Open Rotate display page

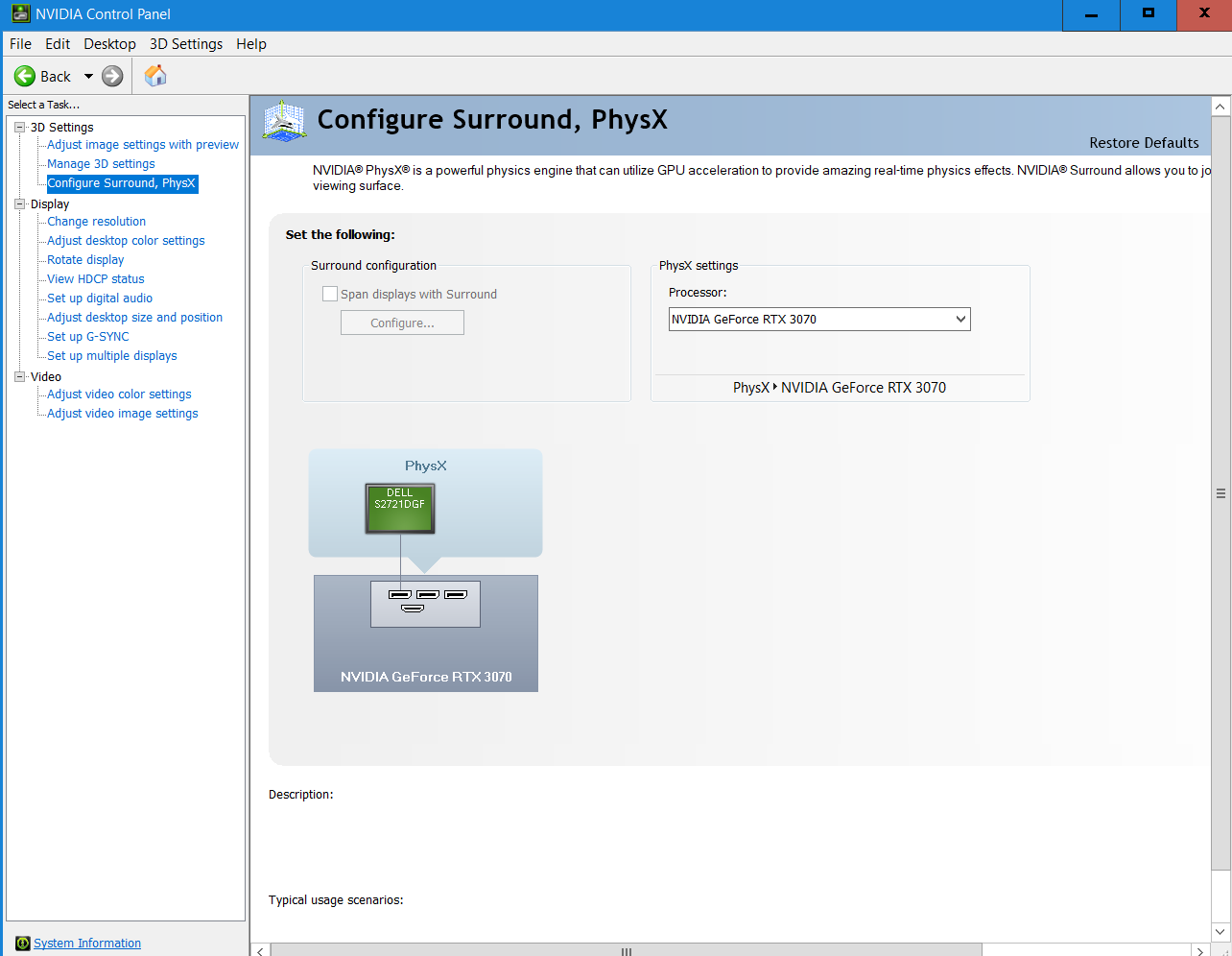click(85, 260)
